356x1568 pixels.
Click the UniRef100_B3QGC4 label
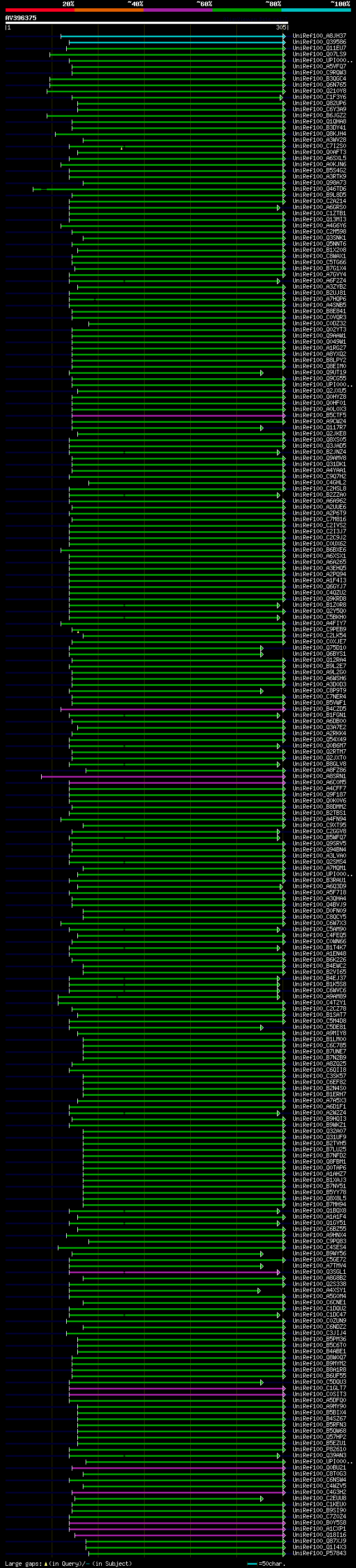(319, 79)
